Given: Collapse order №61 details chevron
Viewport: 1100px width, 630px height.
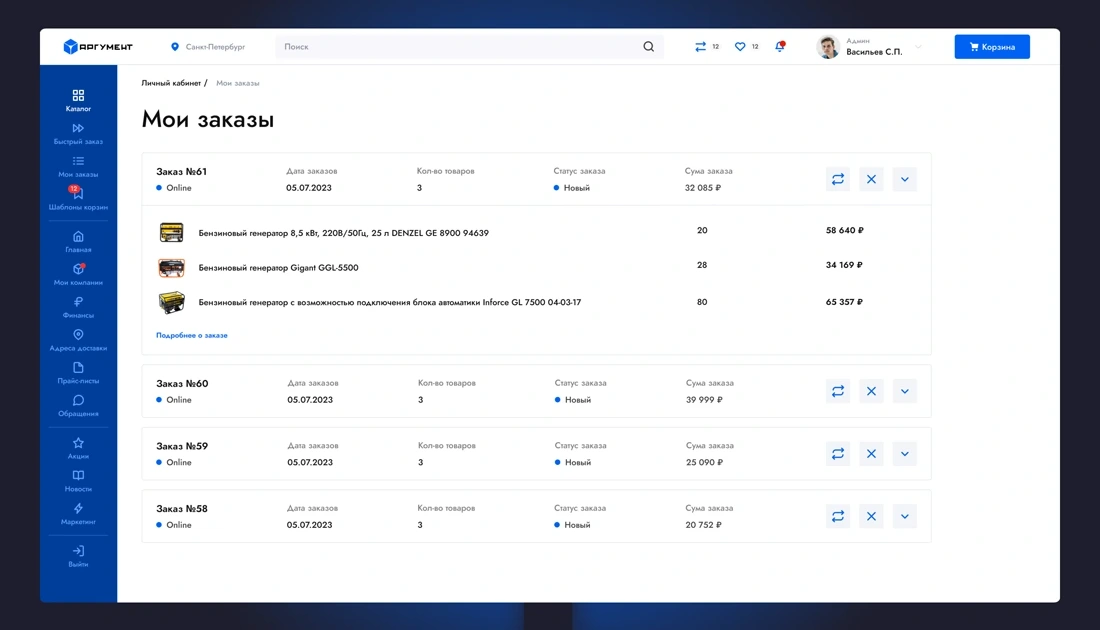Looking at the screenshot, I should (905, 179).
